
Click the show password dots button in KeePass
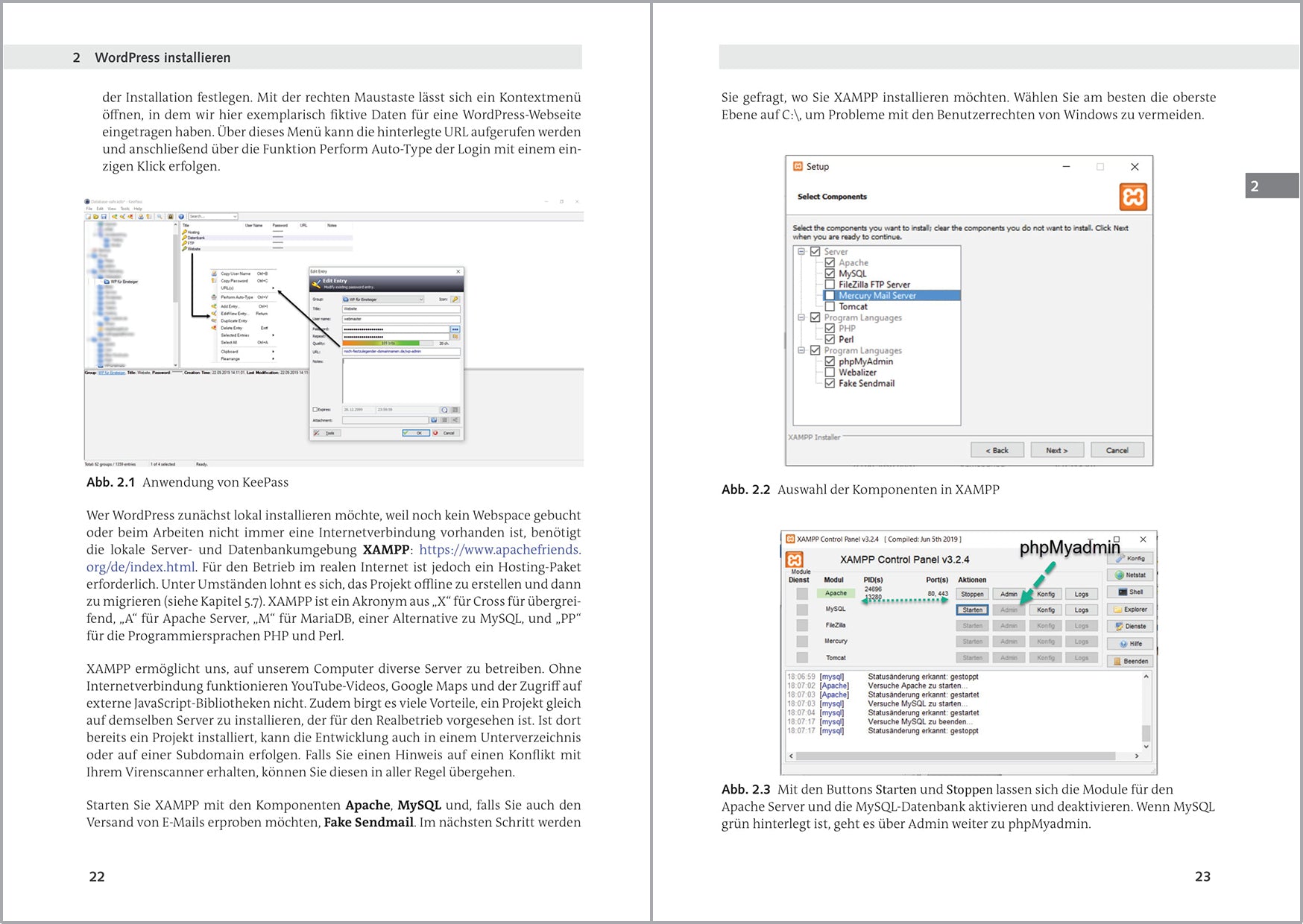click(x=455, y=329)
